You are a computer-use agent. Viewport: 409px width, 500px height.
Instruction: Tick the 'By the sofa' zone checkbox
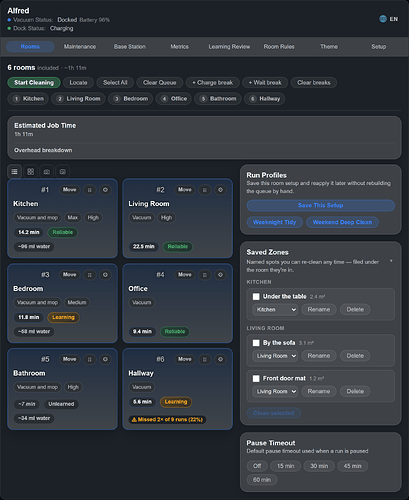coord(256,343)
